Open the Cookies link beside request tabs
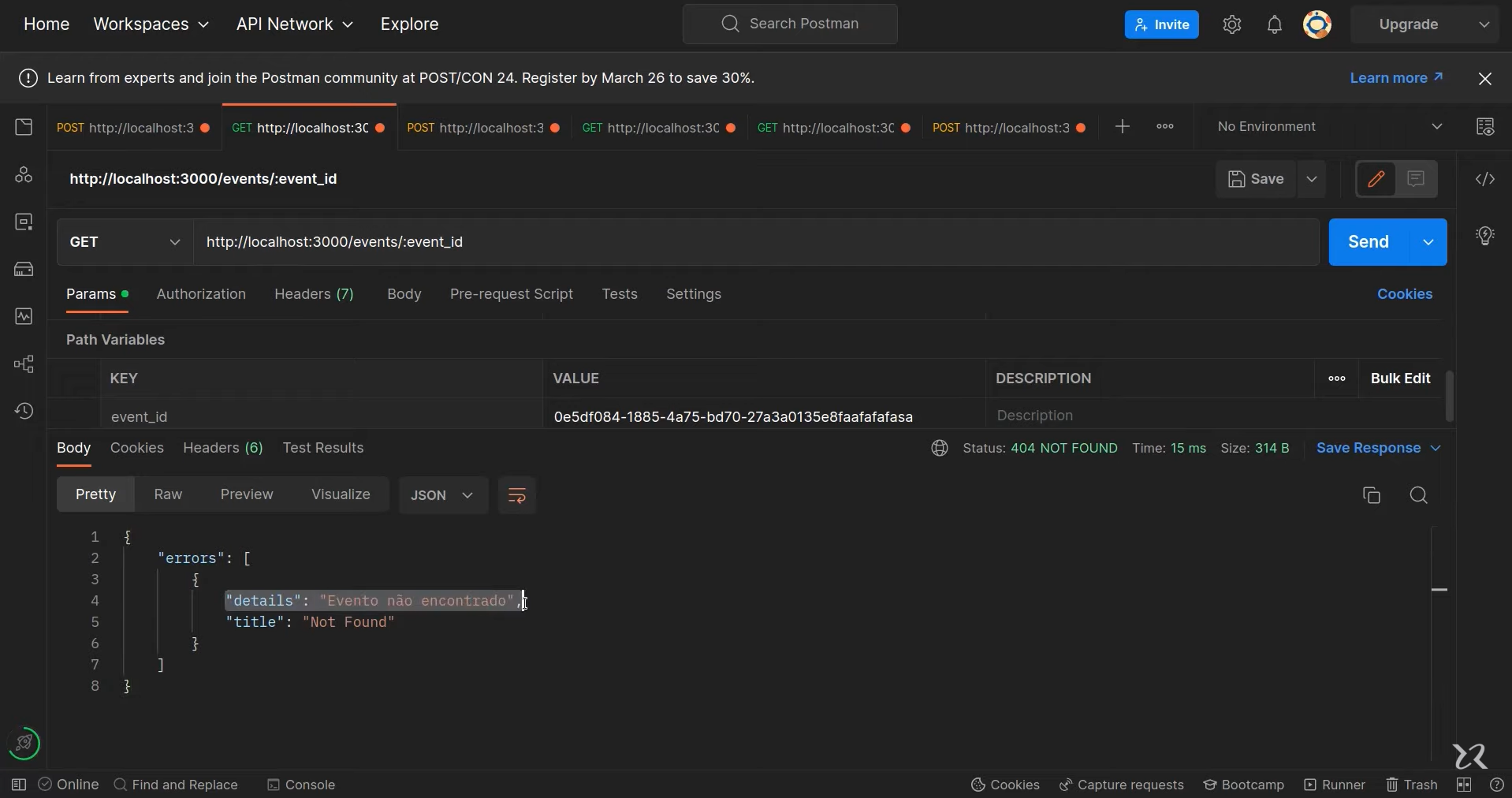The width and height of the screenshot is (1512, 798). click(x=1405, y=294)
